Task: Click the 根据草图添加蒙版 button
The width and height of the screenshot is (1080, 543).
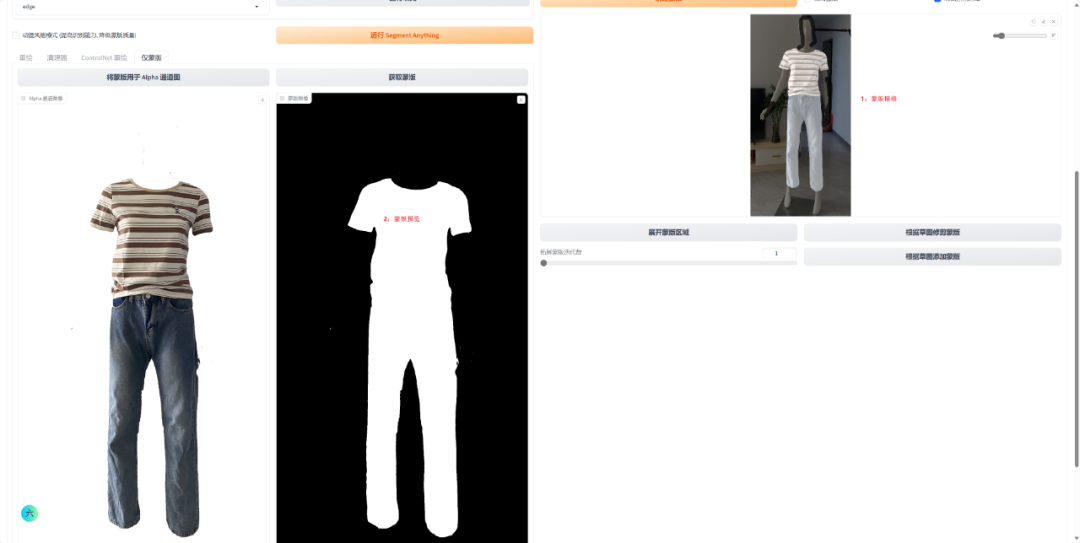Action: coord(933,256)
